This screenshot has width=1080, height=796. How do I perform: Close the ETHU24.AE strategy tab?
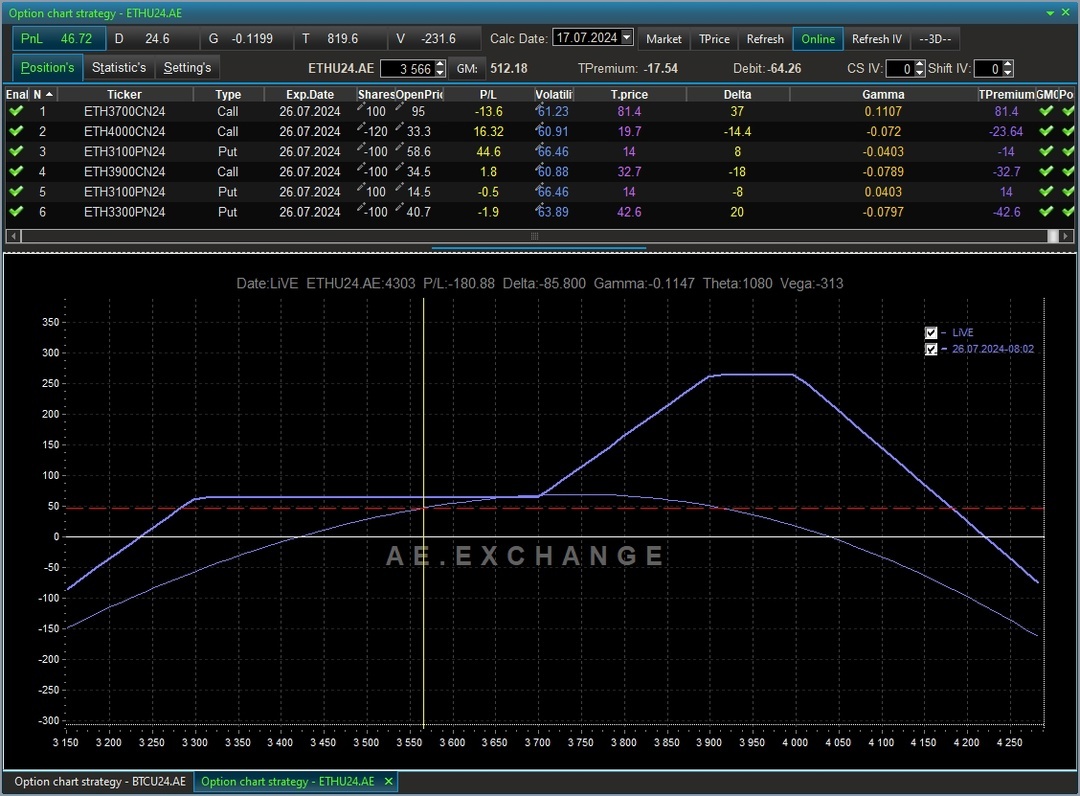[x=388, y=782]
